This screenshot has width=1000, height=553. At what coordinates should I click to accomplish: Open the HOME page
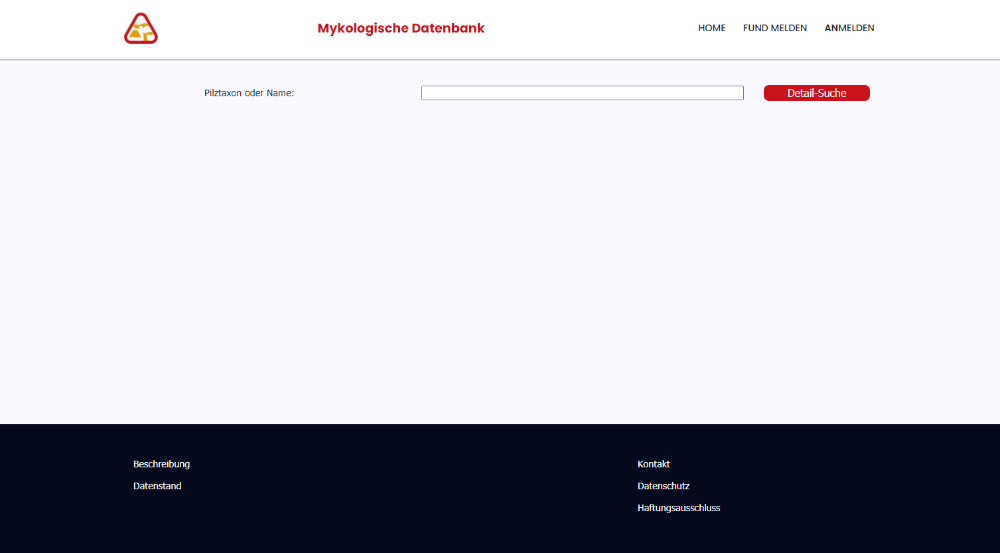pos(711,28)
